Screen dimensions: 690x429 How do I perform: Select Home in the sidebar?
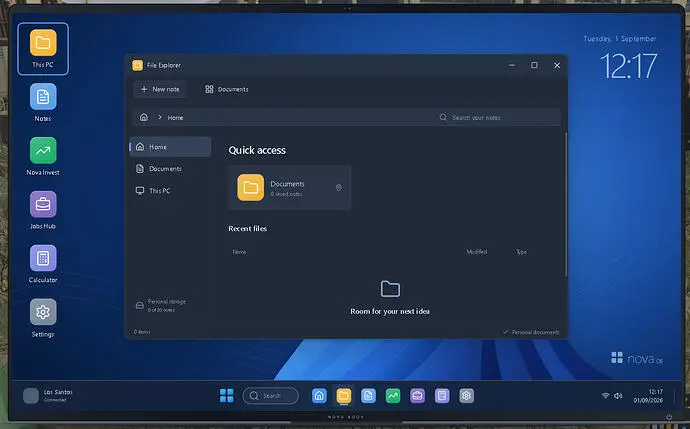170,147
